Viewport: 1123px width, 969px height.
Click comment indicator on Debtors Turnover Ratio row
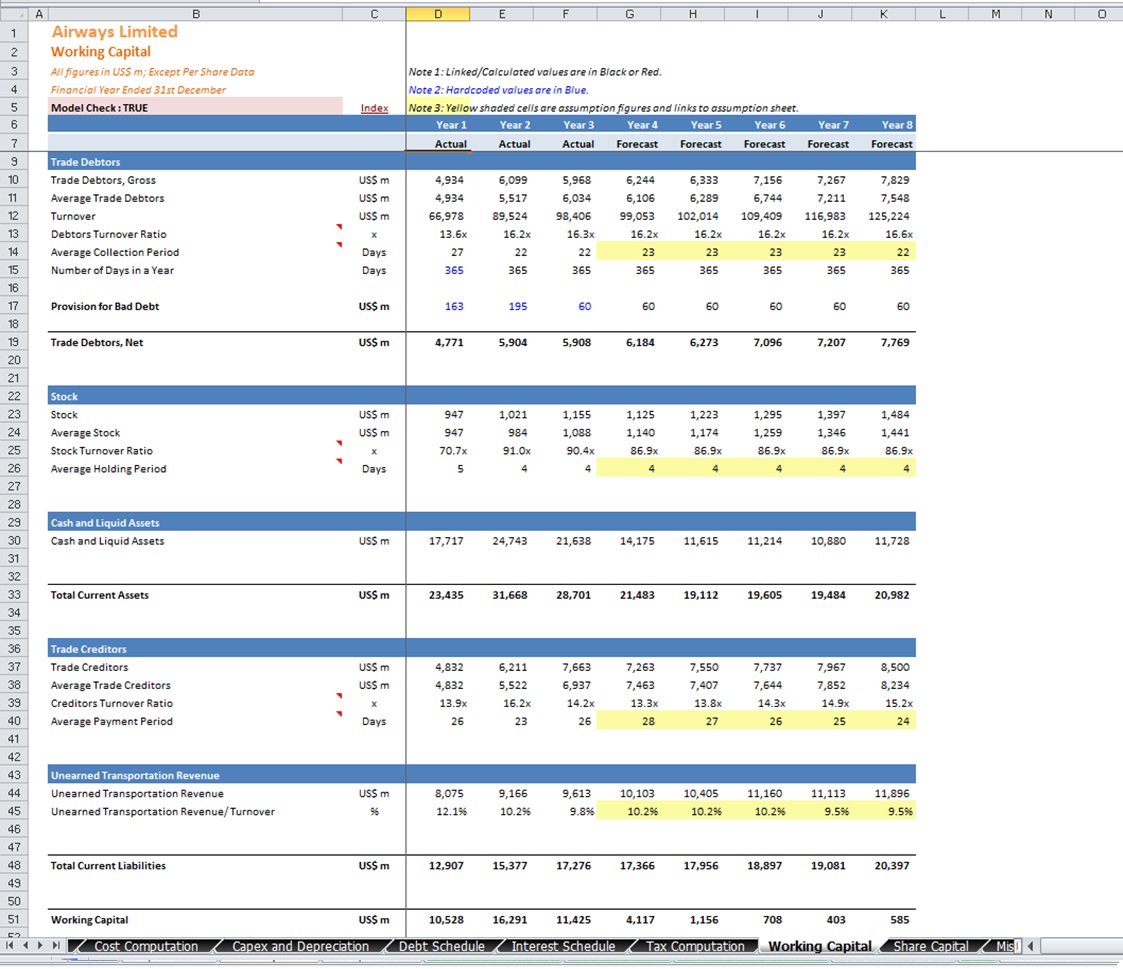(339, 227)
